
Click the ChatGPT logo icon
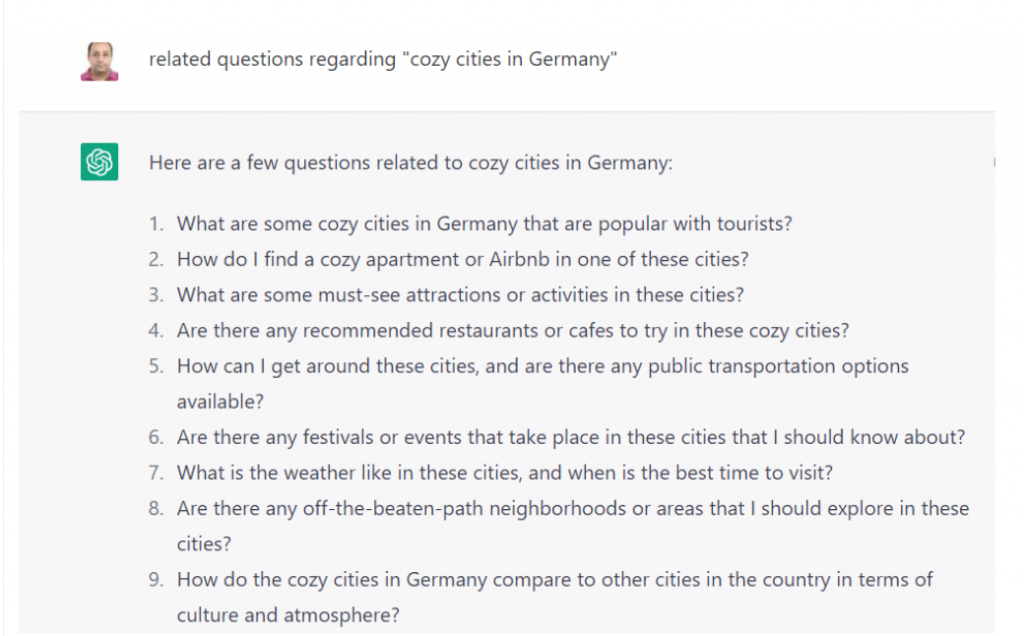tap(99, 161)
